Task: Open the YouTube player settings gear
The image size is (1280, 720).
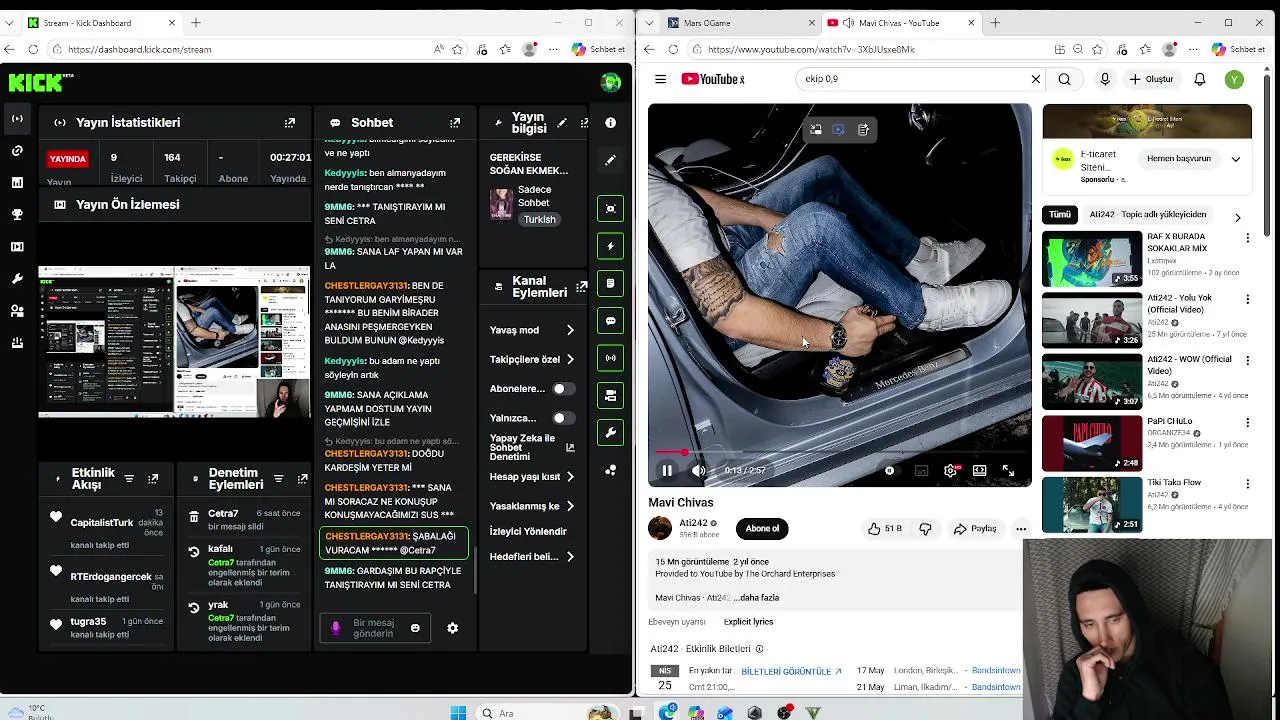Action: point(950,471)
